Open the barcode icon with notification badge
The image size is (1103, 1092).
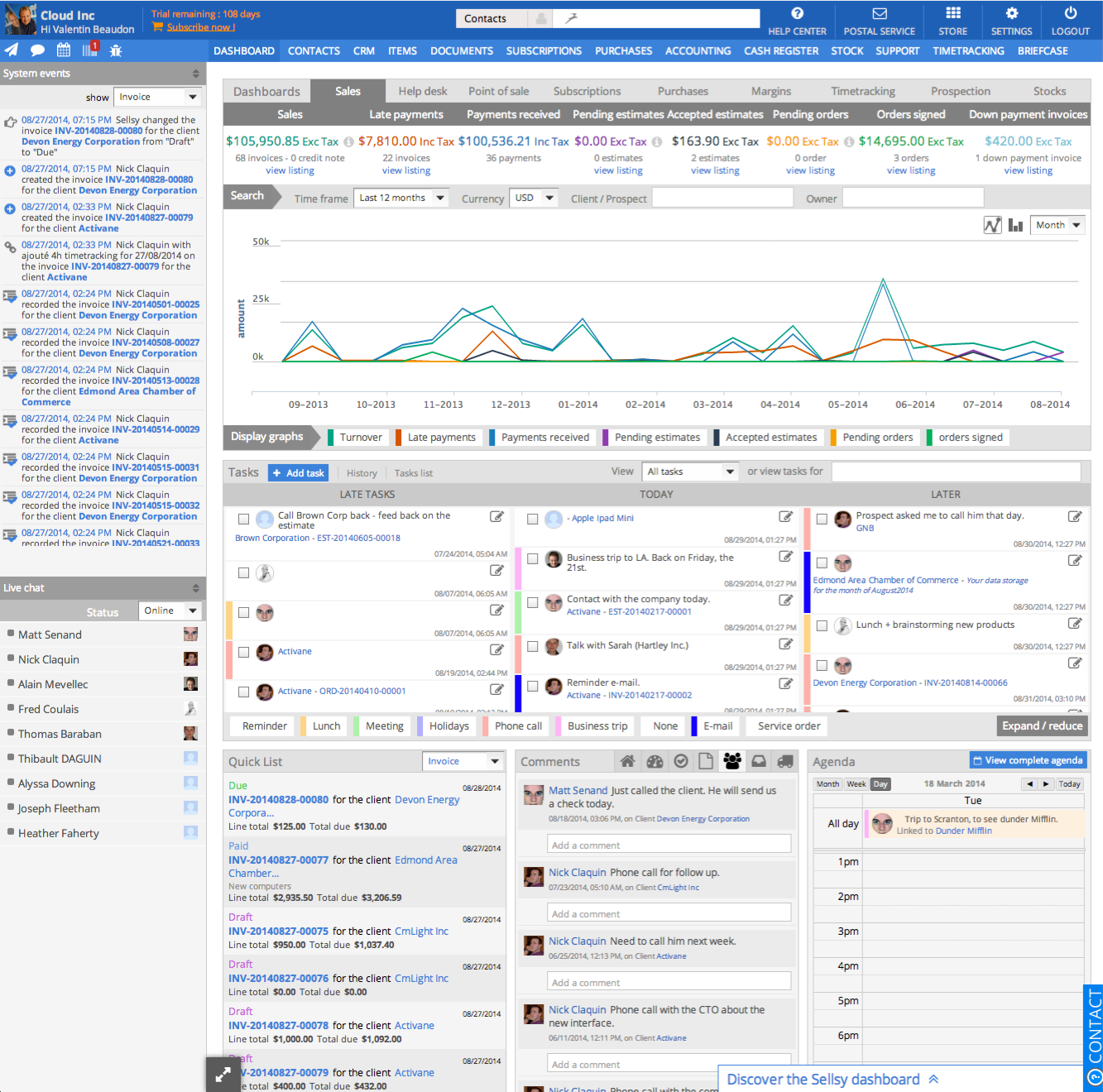90,50
